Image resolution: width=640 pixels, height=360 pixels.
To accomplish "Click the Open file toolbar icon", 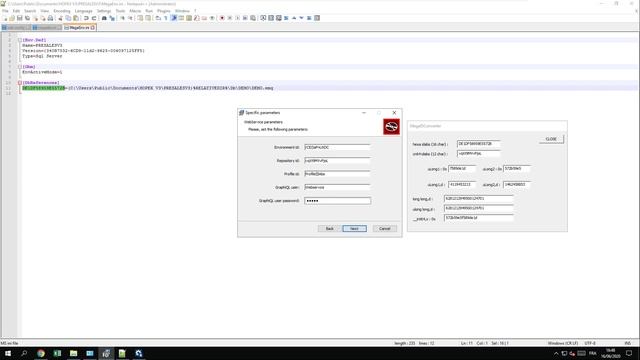I will pyautogui.click(x=12, y=18).
